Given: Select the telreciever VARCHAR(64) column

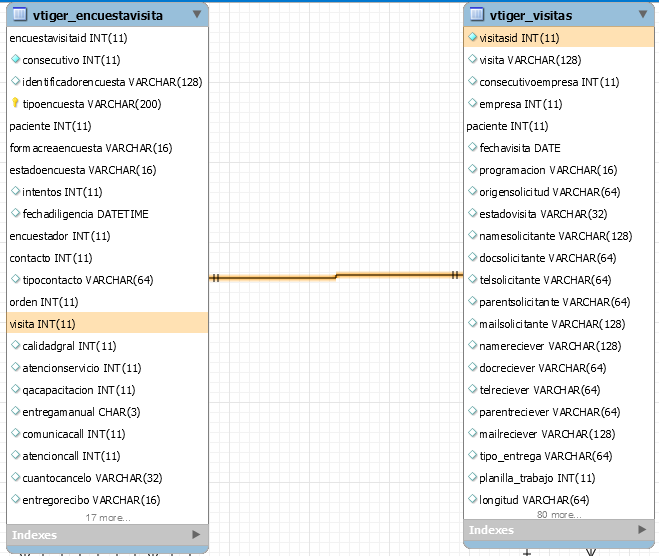Looking at the screenshot, I should point(559,390).
